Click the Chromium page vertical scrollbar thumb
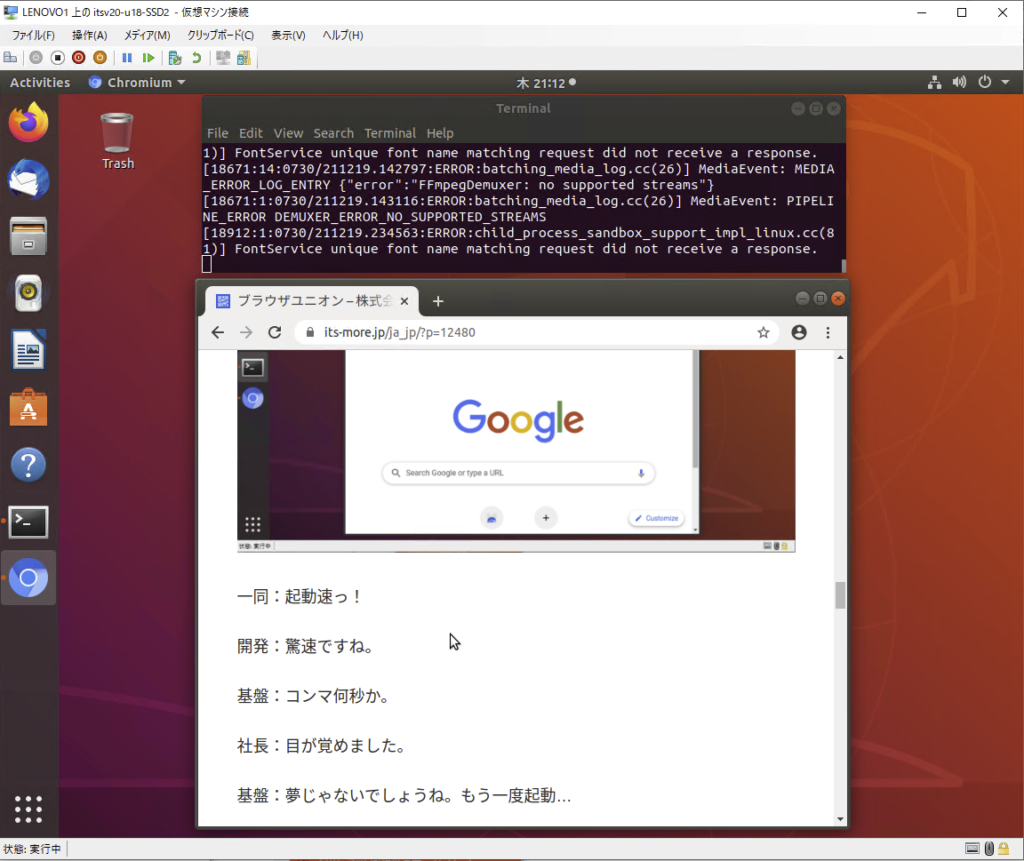 tap(840, 595)
